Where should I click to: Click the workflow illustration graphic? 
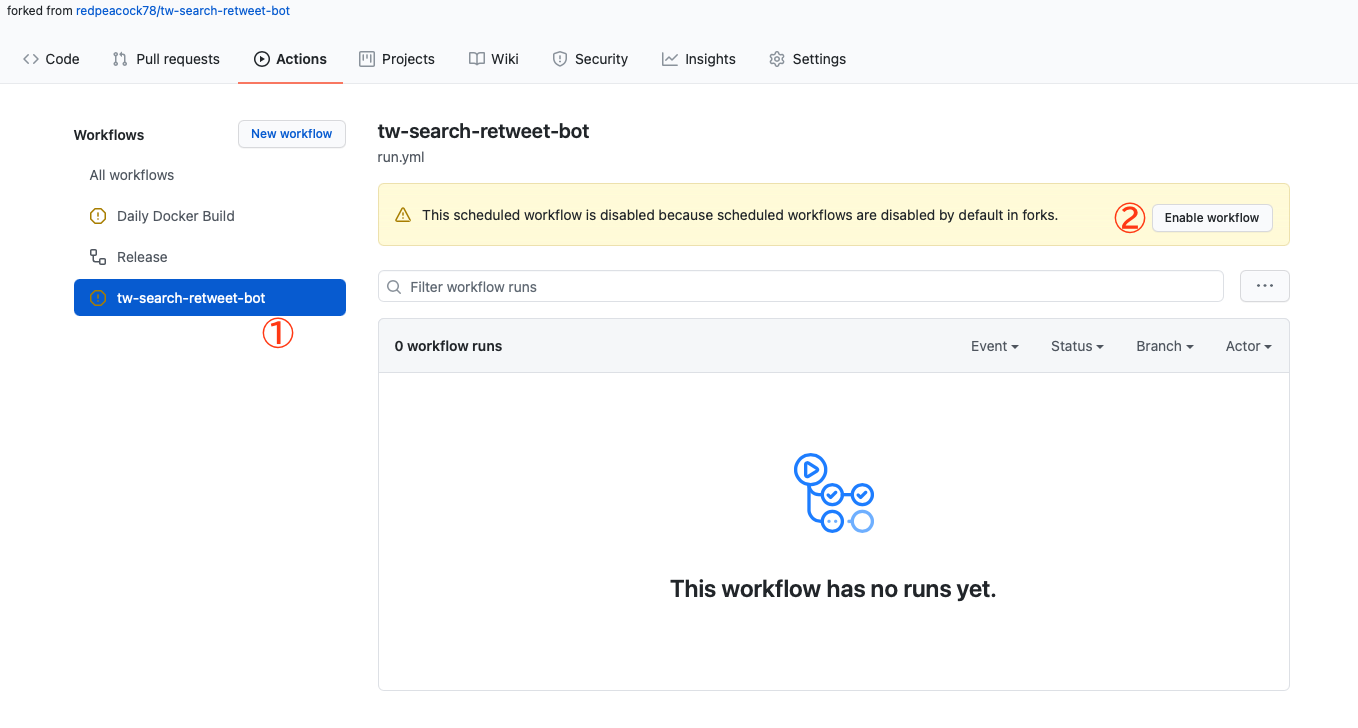[x=834, y=493]
